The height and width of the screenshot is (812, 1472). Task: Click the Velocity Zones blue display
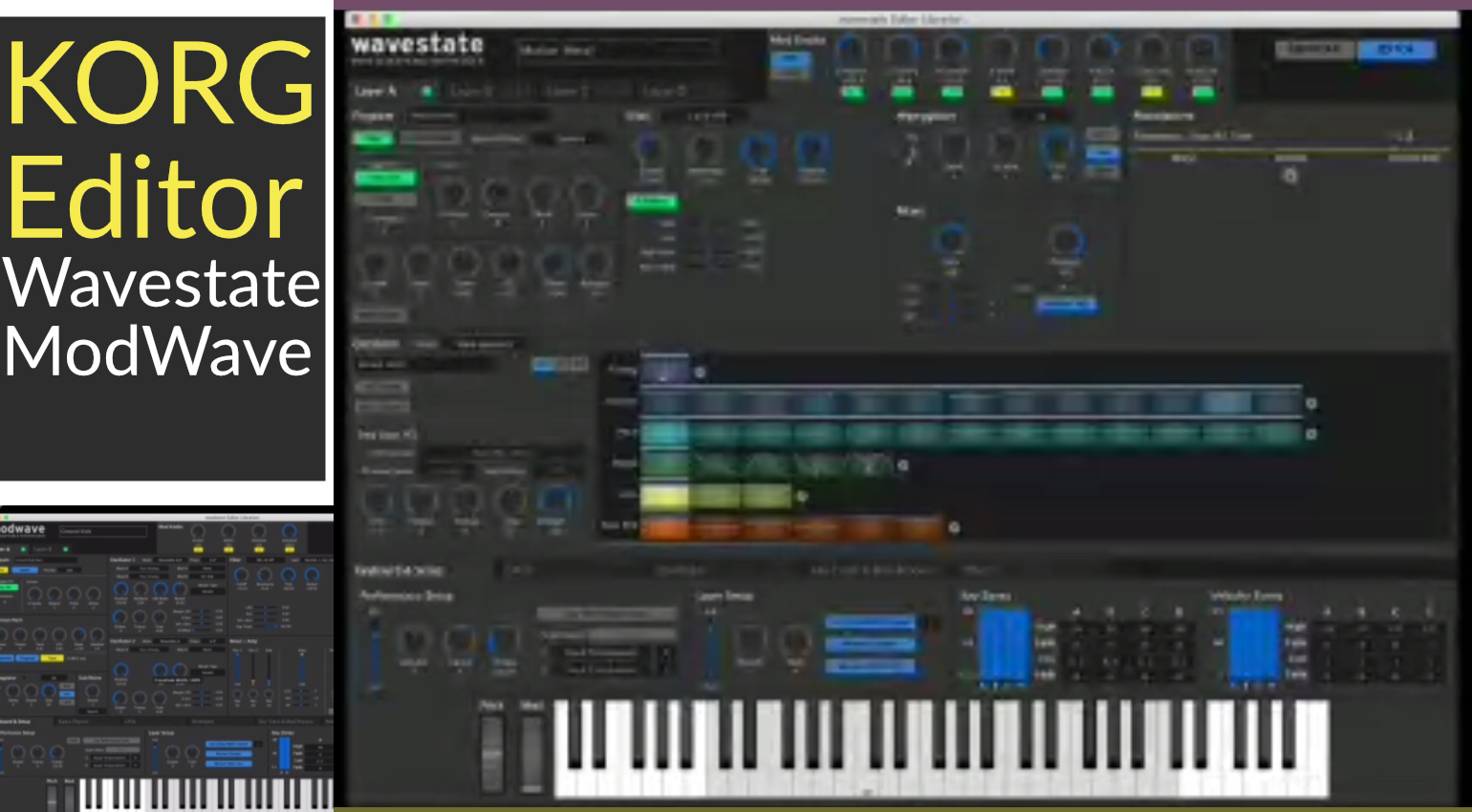[1254, 647]
